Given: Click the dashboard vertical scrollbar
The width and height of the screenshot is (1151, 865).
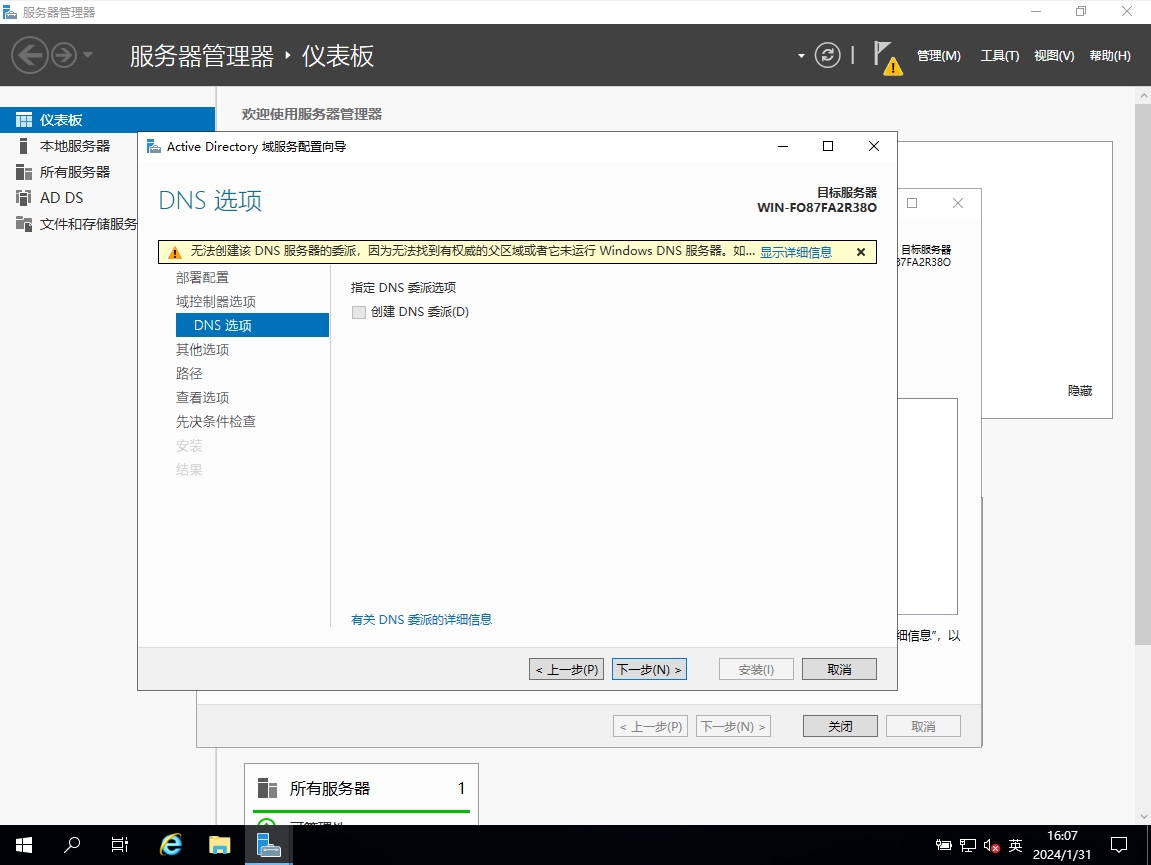Looking at the screenshot, I should tap(1143, 400).
